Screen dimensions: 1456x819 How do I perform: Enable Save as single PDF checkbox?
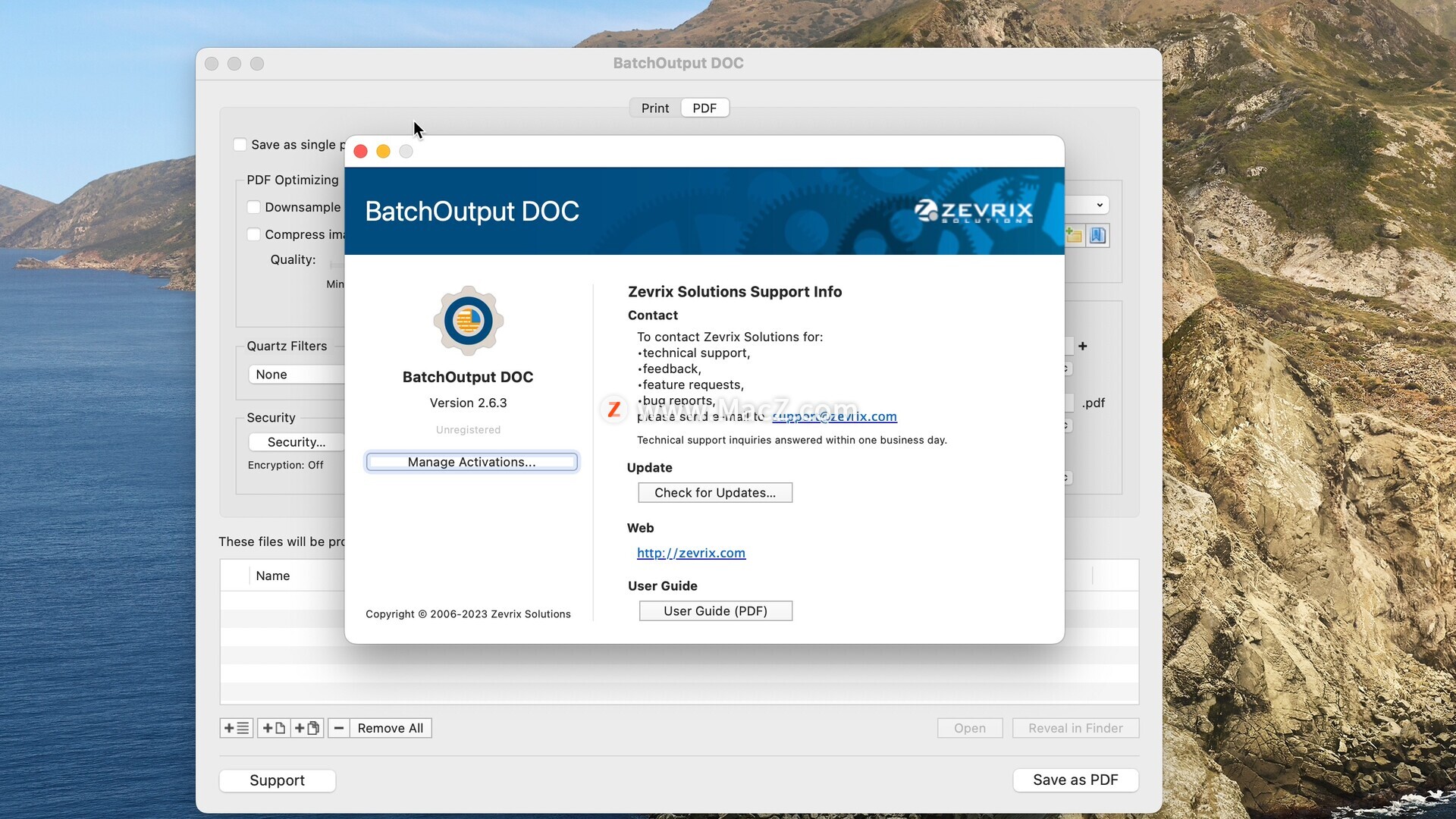click(240, 145)
